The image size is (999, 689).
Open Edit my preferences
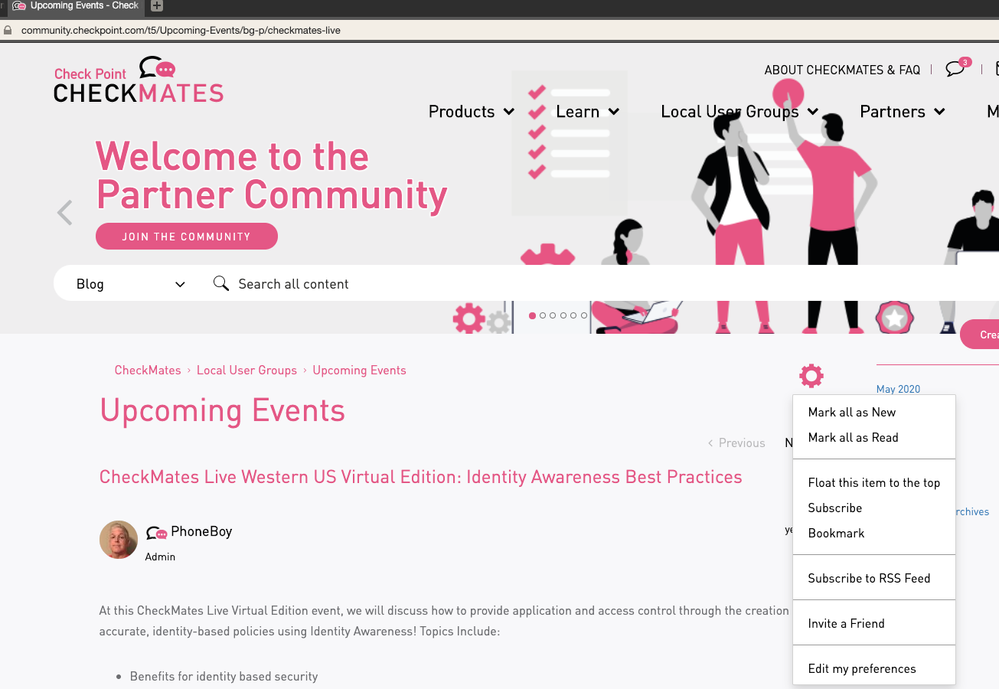point(862,669)
